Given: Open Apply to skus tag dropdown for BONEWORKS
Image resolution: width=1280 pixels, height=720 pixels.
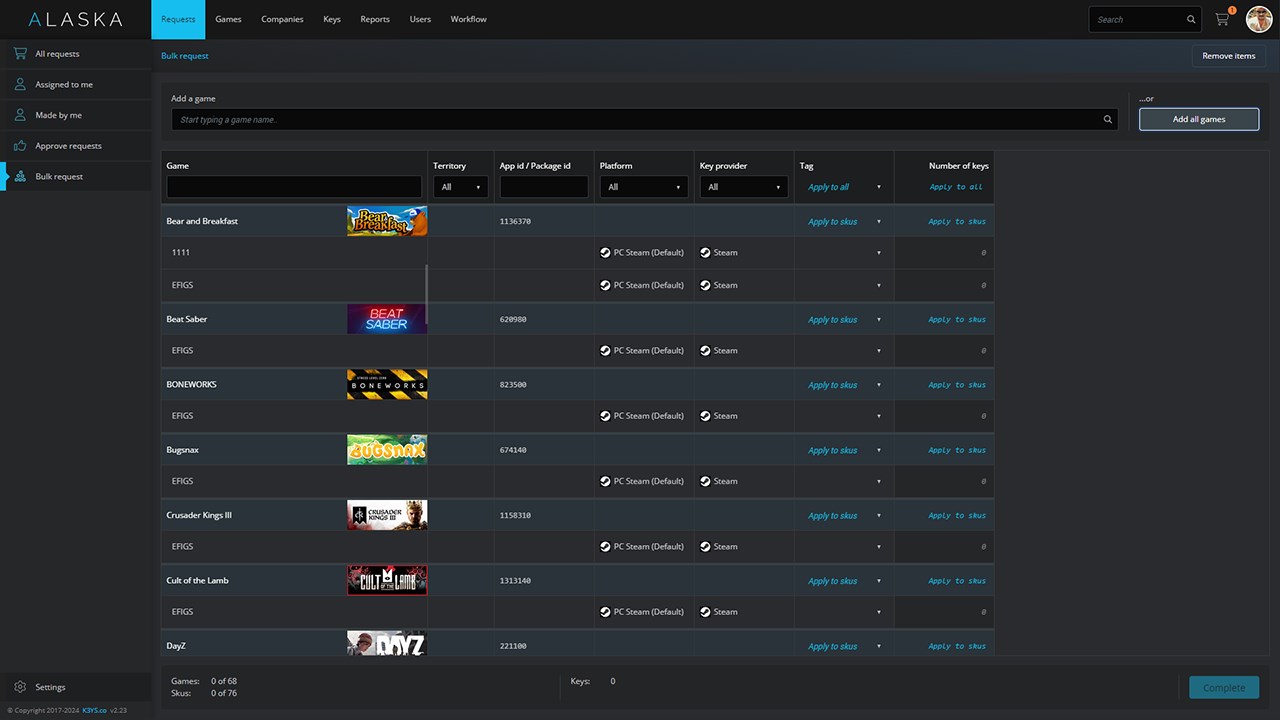Looking at the screenshot, I should [x=844, y=385].
